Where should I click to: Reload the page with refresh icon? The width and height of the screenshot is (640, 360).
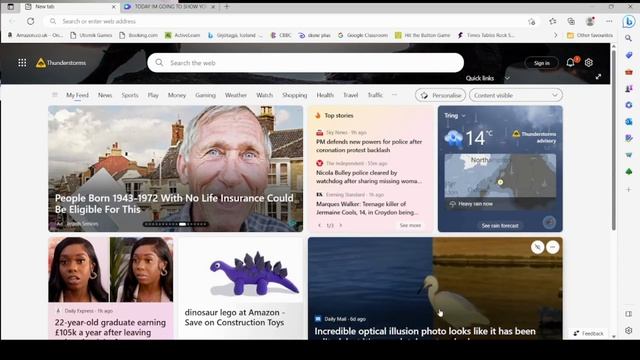31,21
